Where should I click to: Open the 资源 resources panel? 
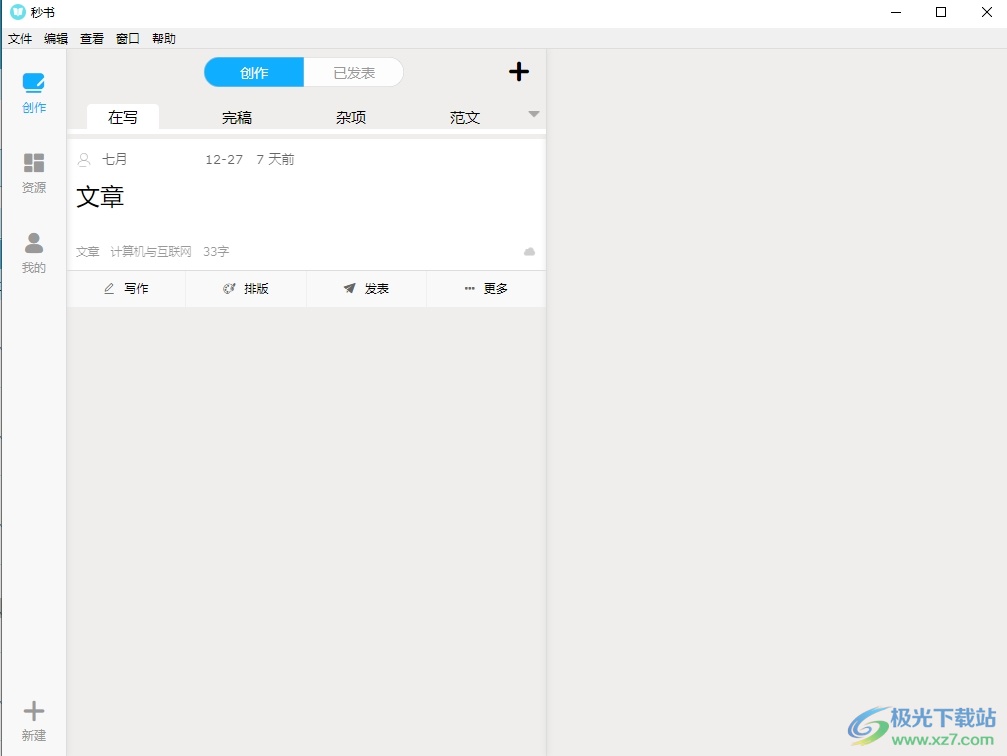point(34,172)
